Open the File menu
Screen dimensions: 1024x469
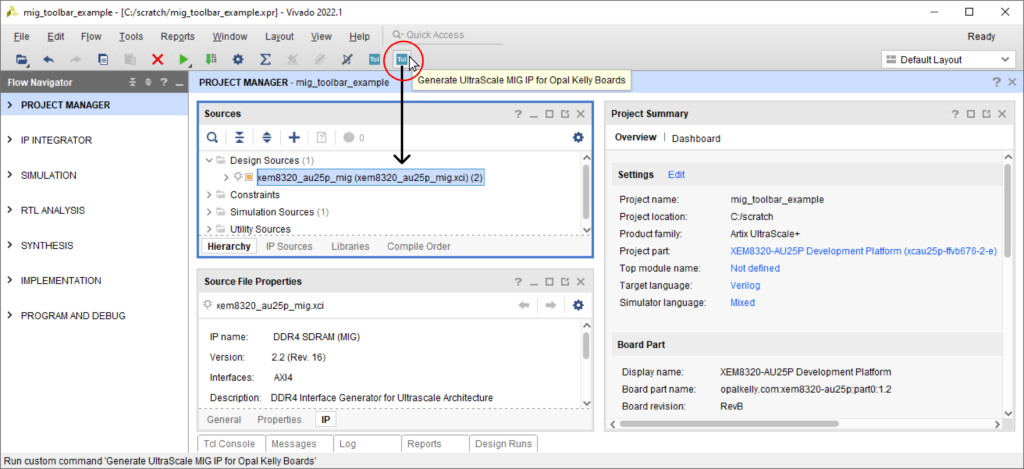click(22, 37)
